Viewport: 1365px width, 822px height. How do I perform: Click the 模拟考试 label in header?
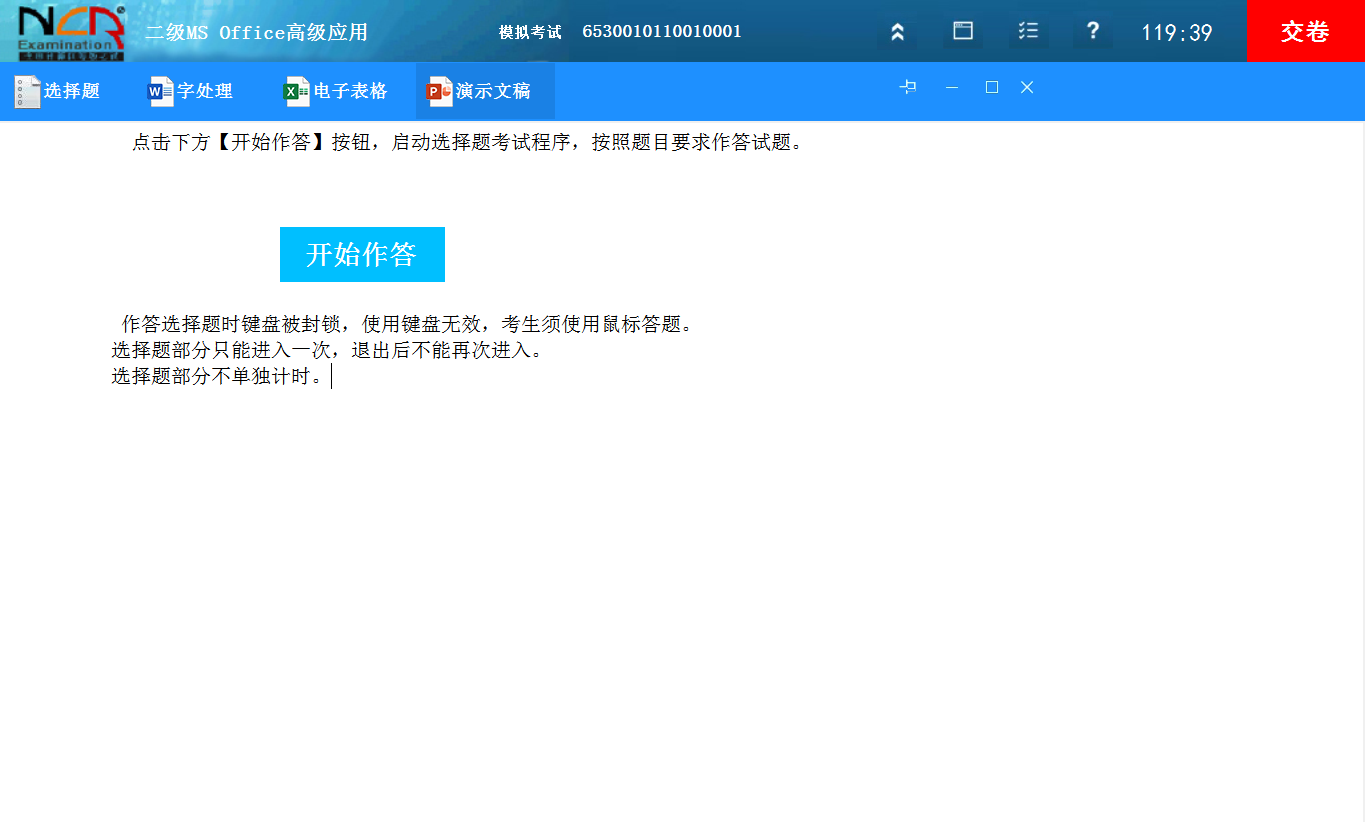[530, 31]
